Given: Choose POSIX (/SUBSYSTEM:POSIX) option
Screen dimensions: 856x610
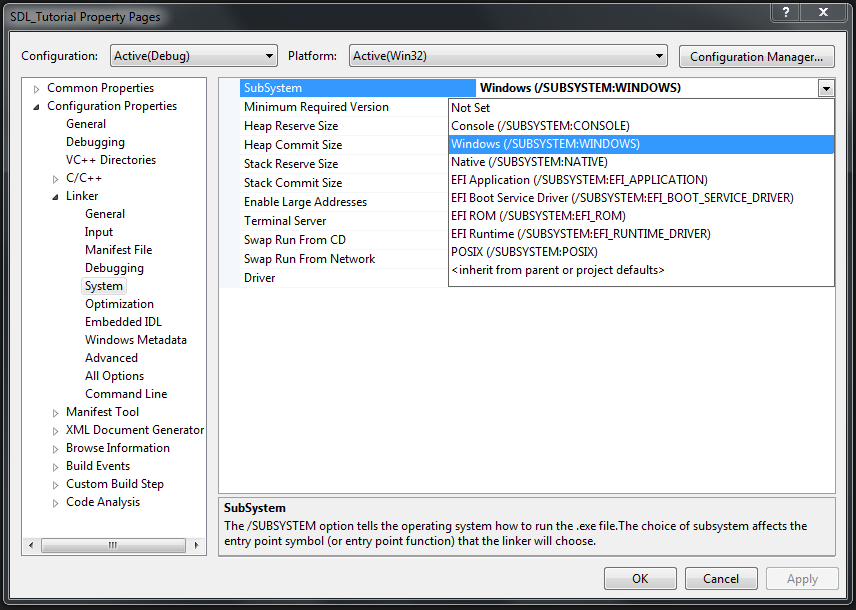Looking at the screenshot, I should point(641,252).
